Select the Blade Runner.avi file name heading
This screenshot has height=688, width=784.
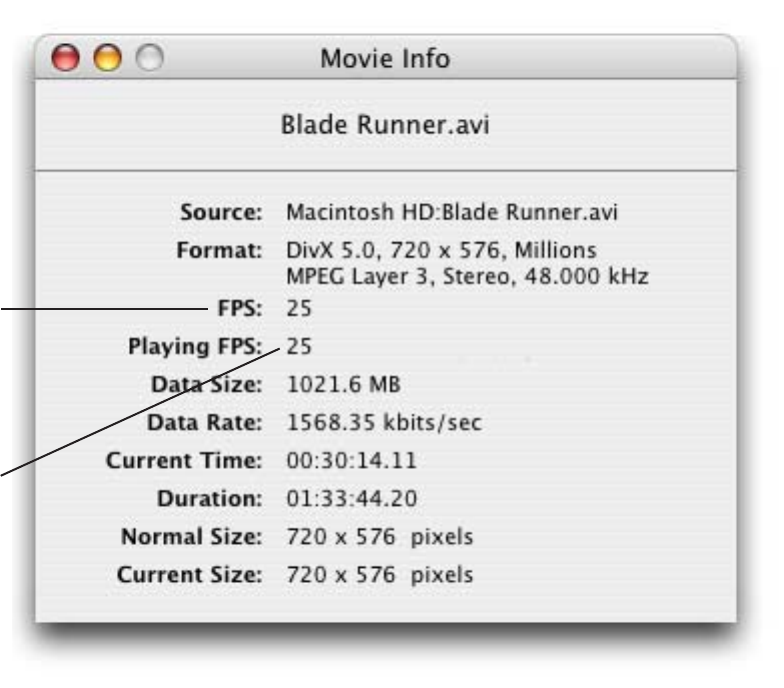click(x=385, y=128)
